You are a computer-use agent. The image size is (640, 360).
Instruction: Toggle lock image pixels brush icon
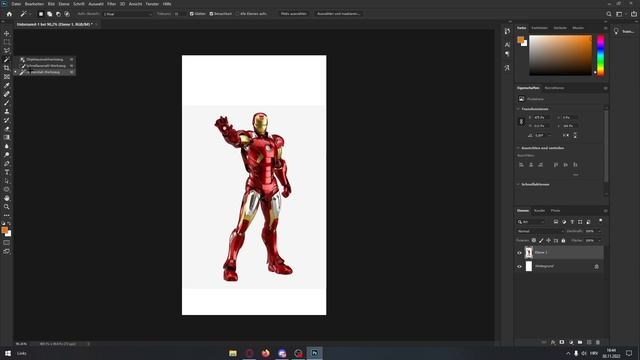pyautogui.click(x=541, y=240)
